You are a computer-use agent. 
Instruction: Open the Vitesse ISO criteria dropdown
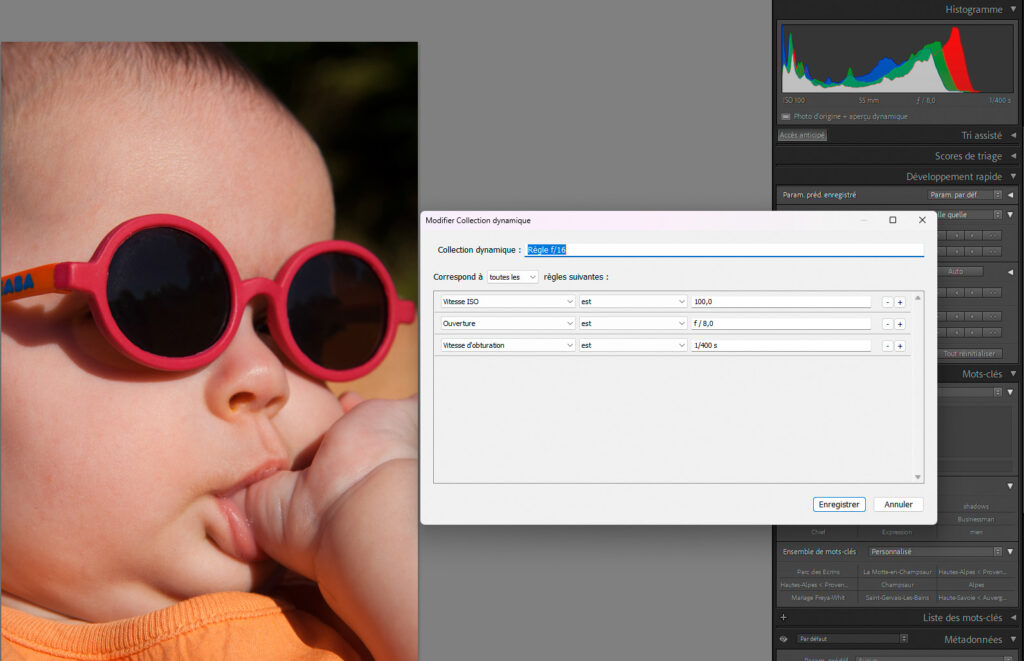pyautogui.click(x=507, y=301)
